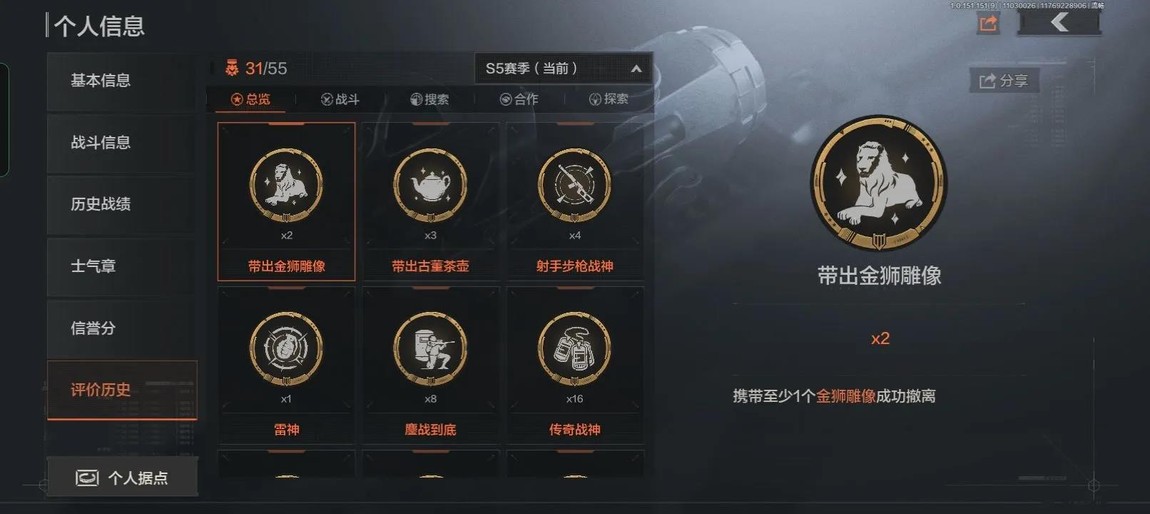Select the marksman rifle war god badge
Image resolution: width=1150 pixels, height=514 pixels.
point(574,202)
